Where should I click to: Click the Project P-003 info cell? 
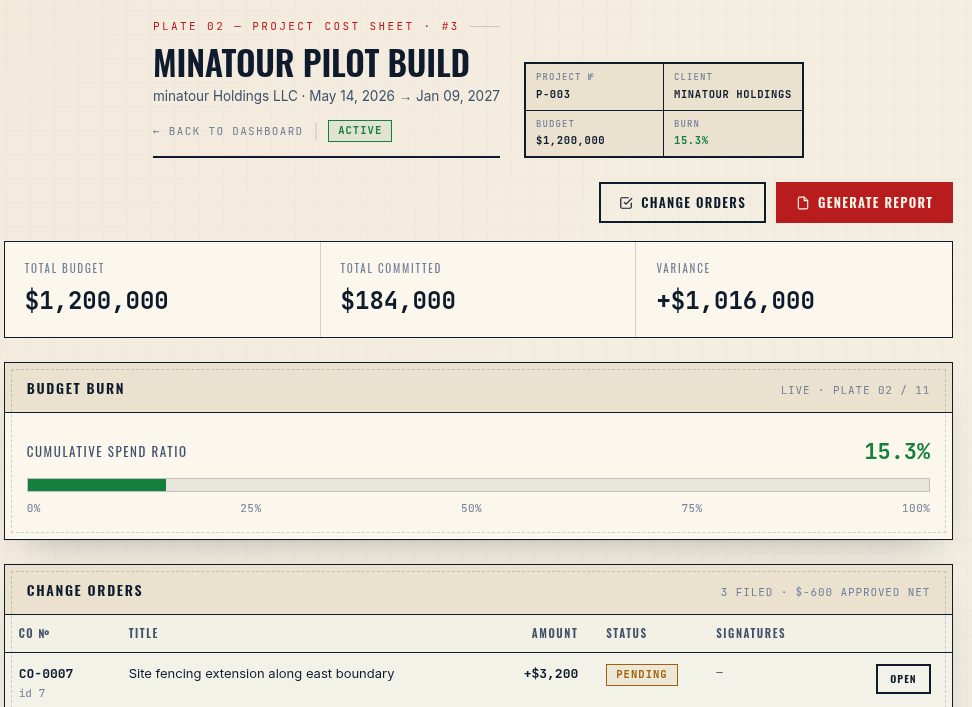click(594, 87)
